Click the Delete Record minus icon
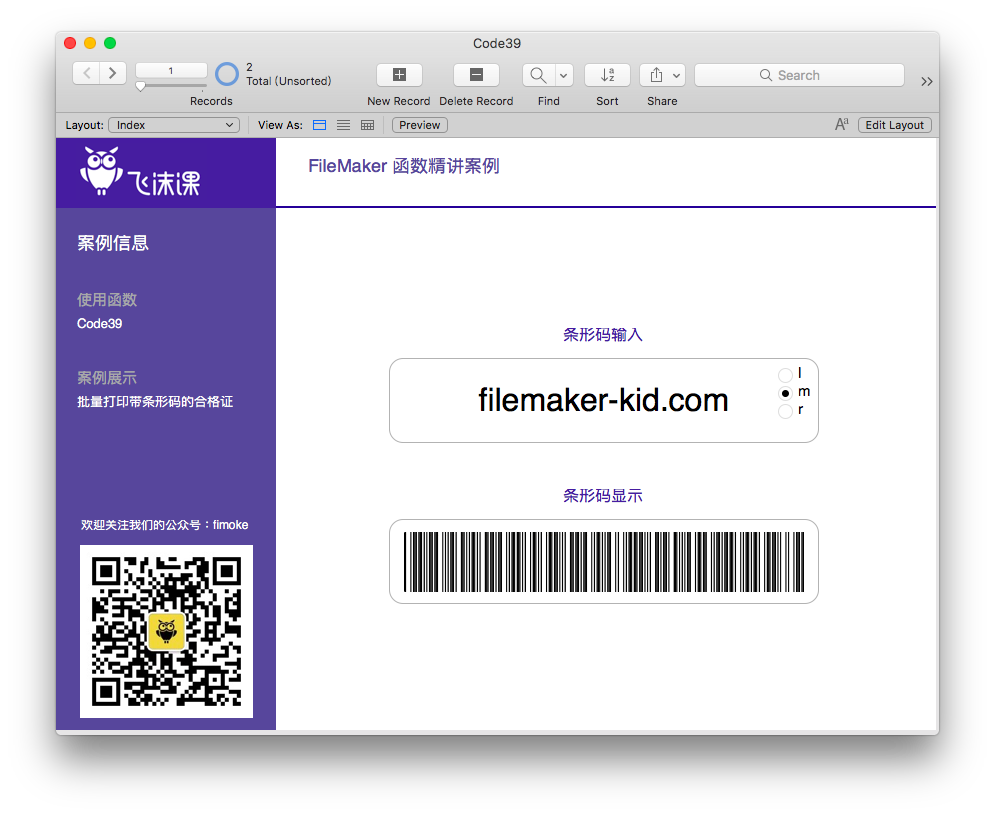 point(476,75)
